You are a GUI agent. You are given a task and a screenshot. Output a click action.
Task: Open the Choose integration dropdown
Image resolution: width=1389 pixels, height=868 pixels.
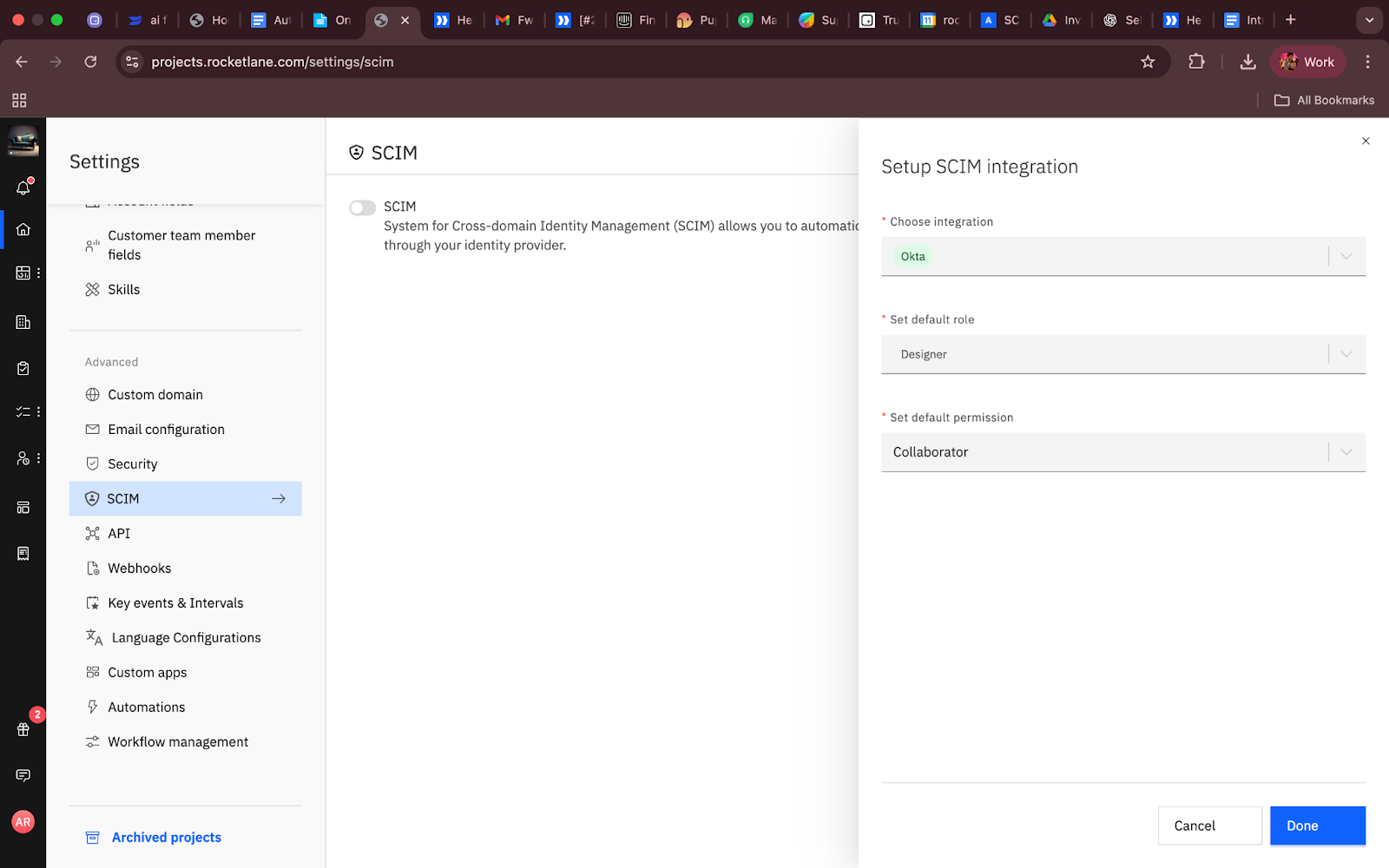(x=1123, y=256)
